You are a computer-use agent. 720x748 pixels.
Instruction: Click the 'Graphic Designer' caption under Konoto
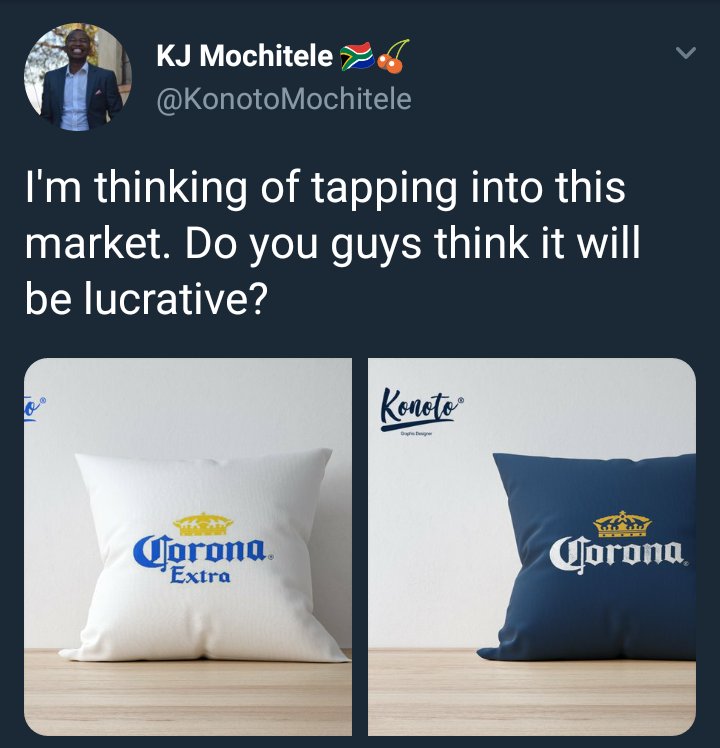pyautogui.click(x=416, y=434)
